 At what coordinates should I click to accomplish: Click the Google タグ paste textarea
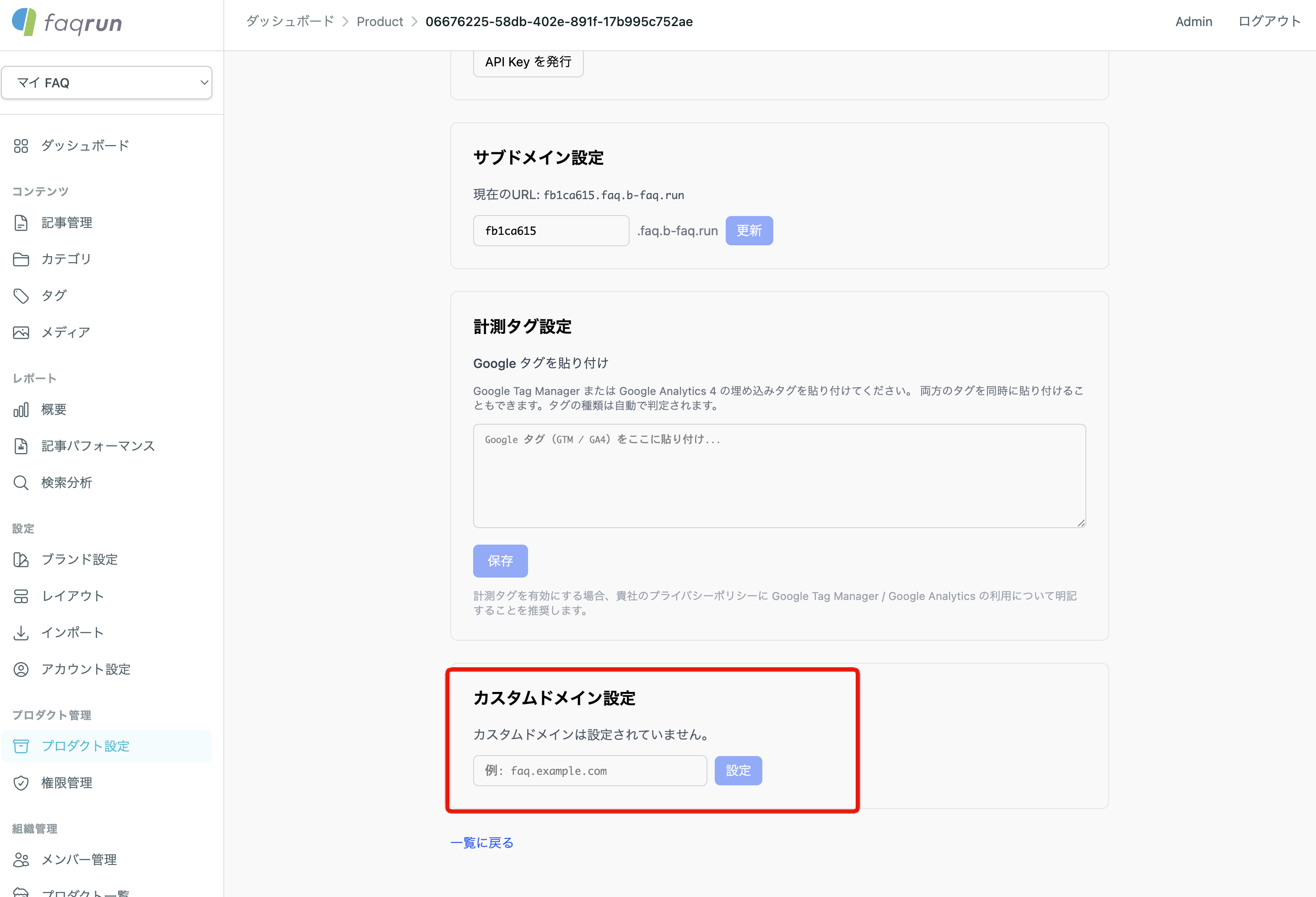pos(779,476)
